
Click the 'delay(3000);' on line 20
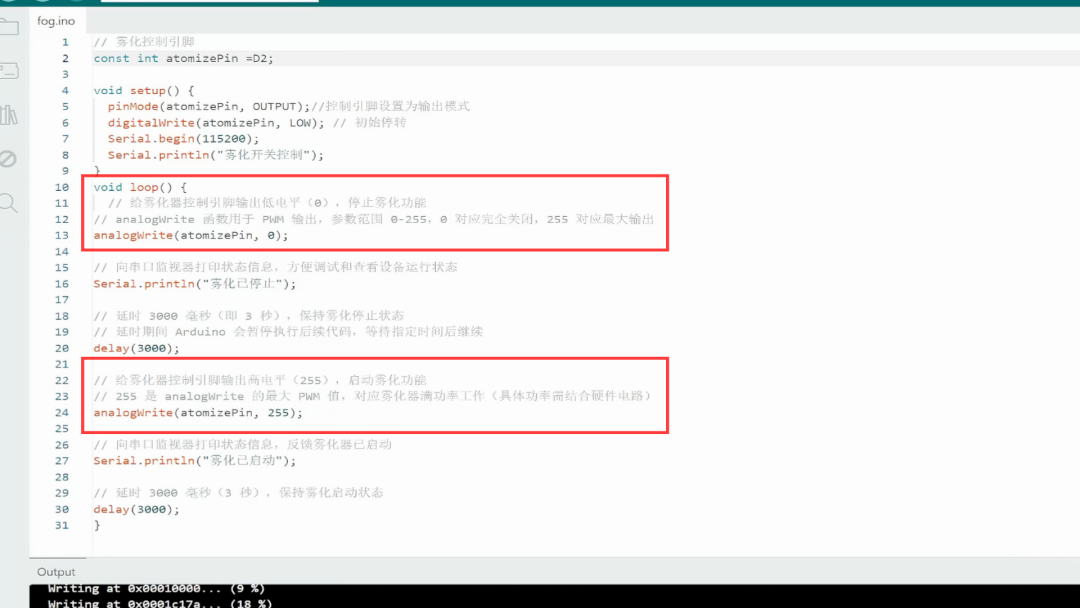136,348
